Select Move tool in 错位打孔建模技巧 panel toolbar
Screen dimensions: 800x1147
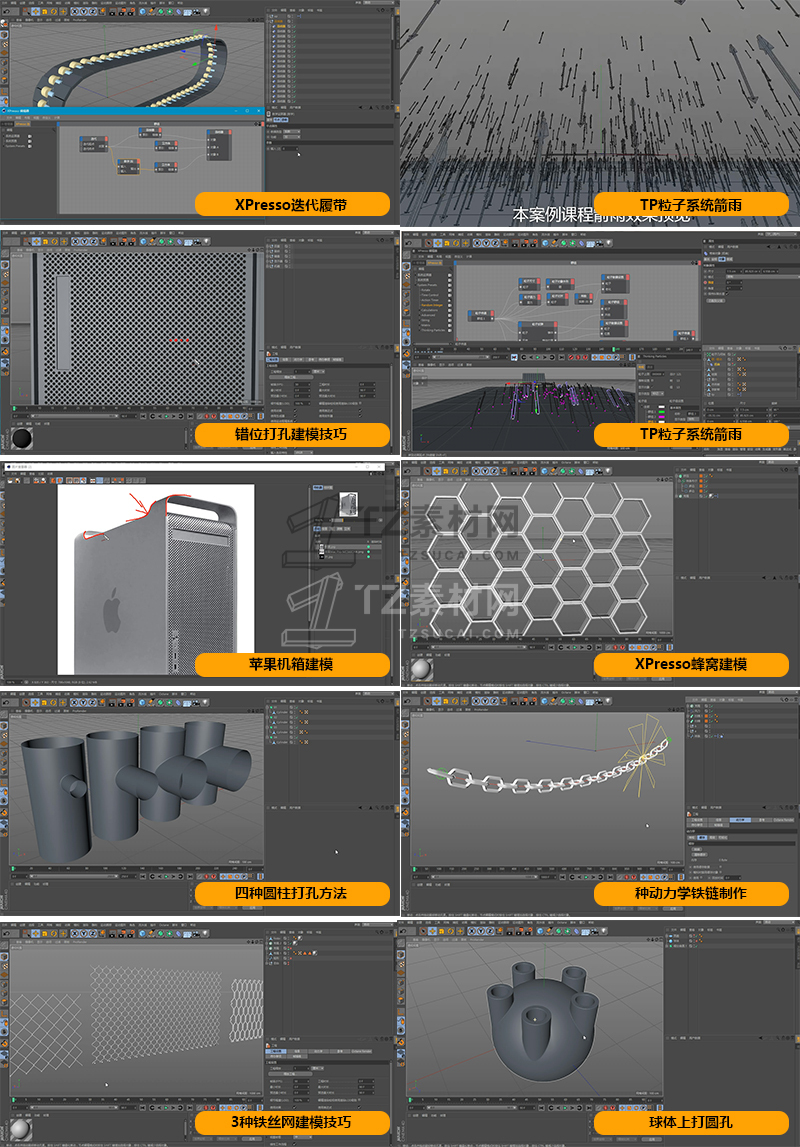point(35,241)
